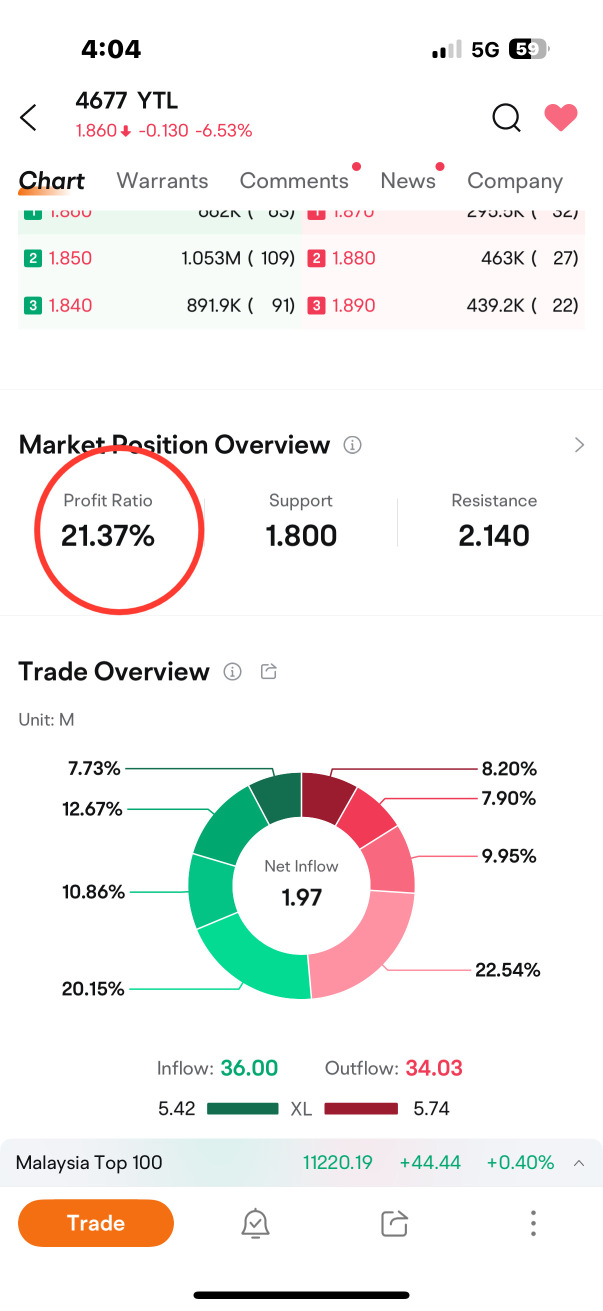Expand Malaysia Top 100 index bar
This screenshot has height=1311, width=603.
pyautogui.click(x=579, y=1163)
